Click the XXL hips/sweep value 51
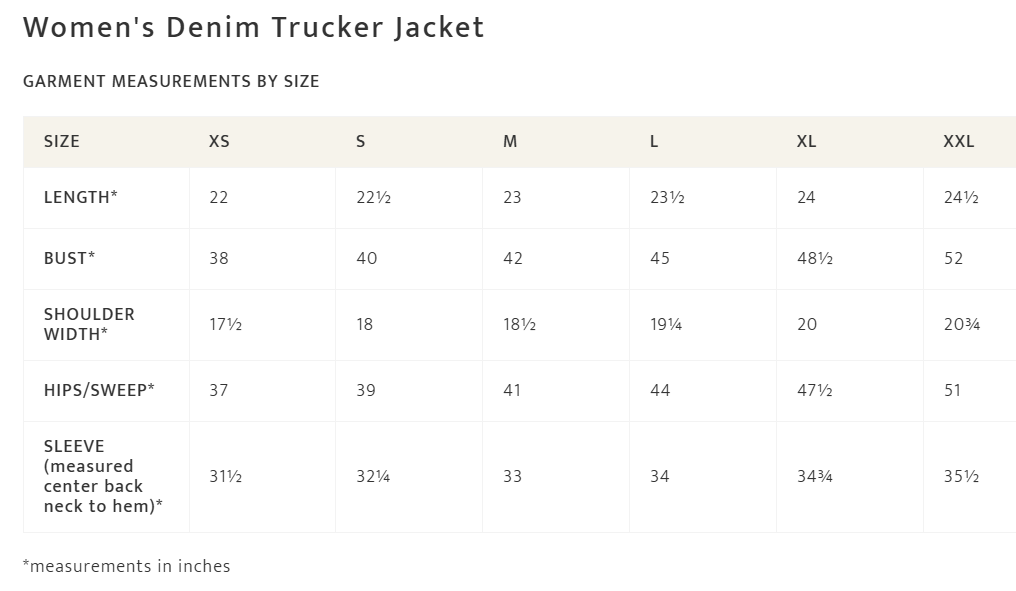Screen dimensions: 1016x591 click(952, 390)
